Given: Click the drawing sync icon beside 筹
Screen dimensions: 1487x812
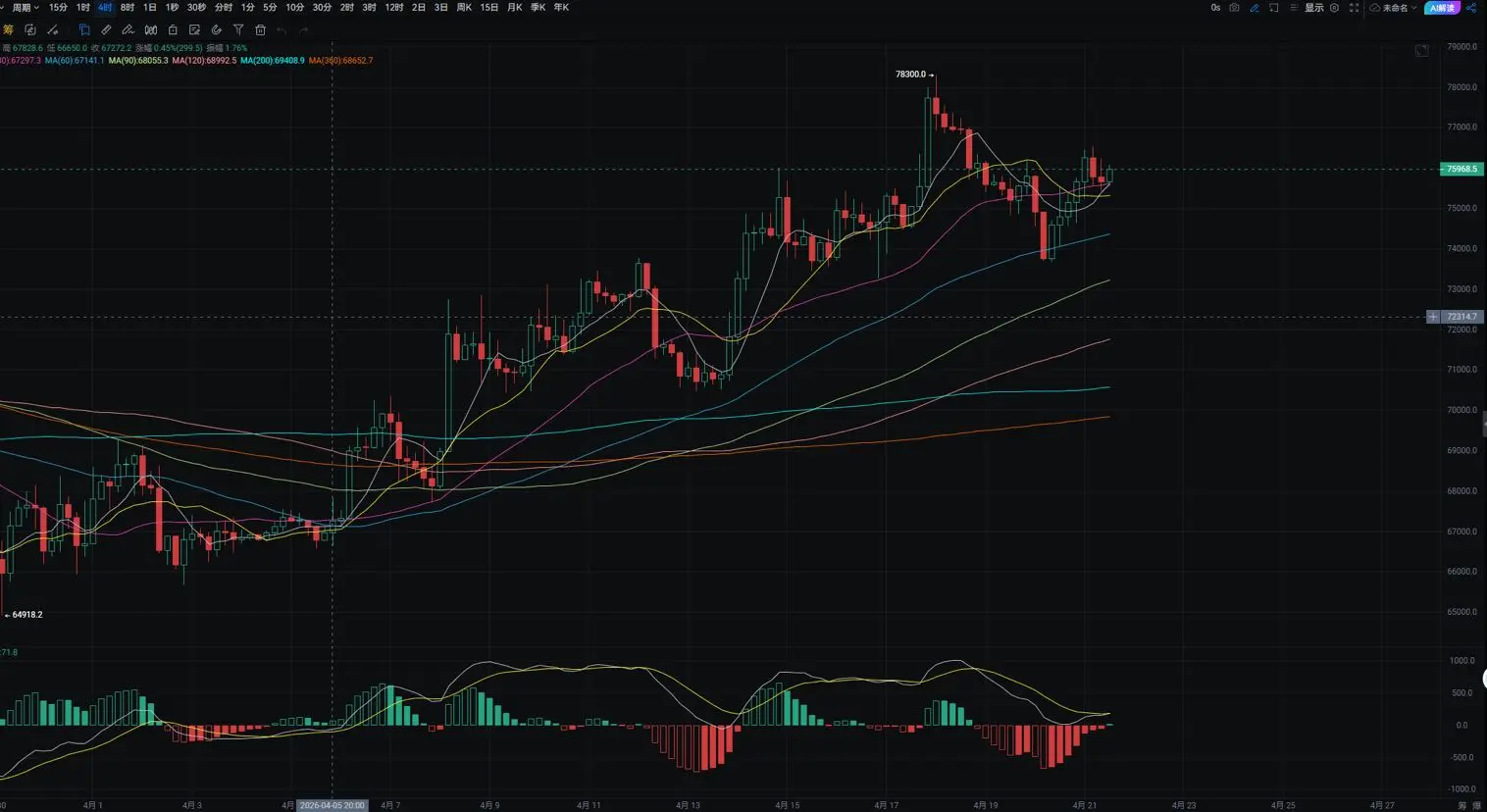Looking at the screenshot, I should tap(30, 29).
